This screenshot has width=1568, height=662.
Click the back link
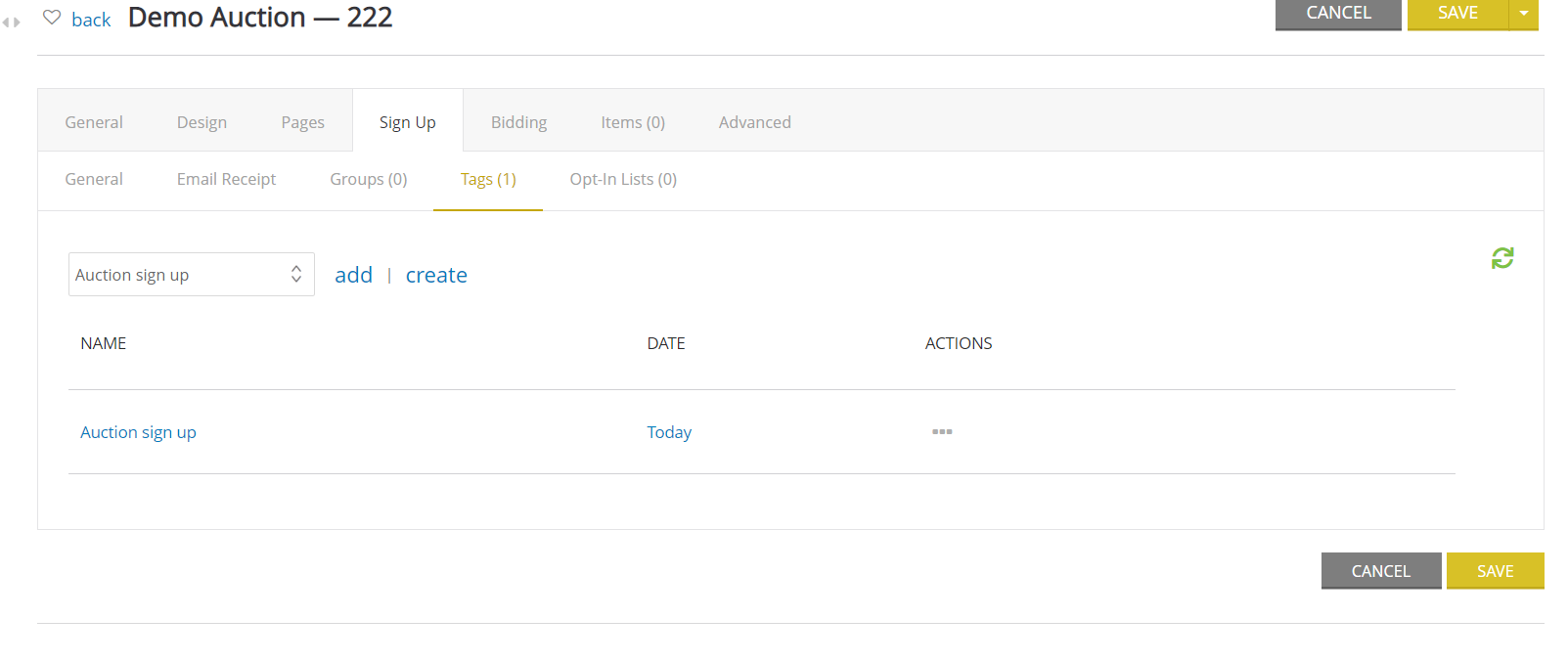(x=91, y=20)
